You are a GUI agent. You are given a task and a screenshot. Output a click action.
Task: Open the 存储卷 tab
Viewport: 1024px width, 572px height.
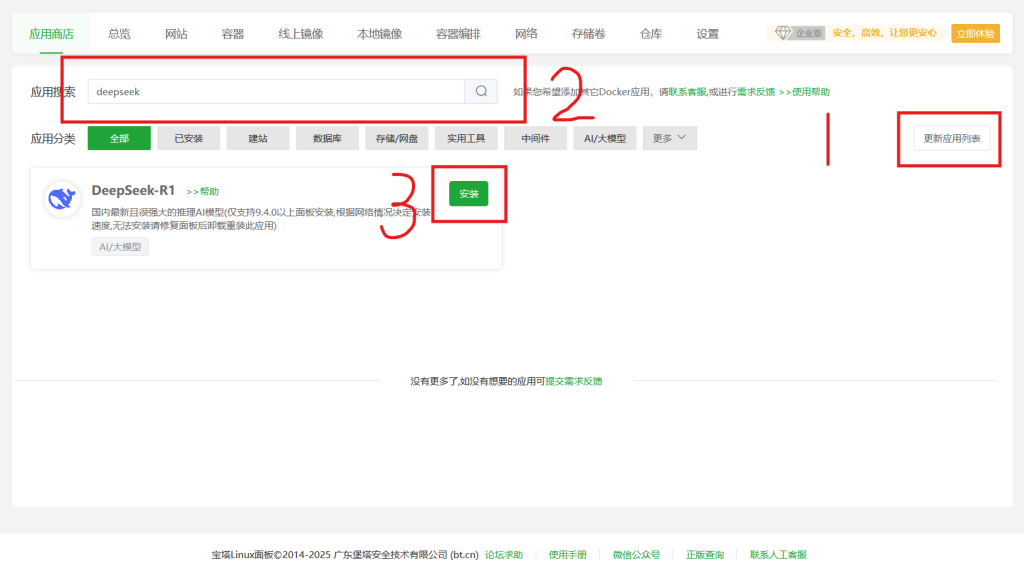click(x=588, y=34)
